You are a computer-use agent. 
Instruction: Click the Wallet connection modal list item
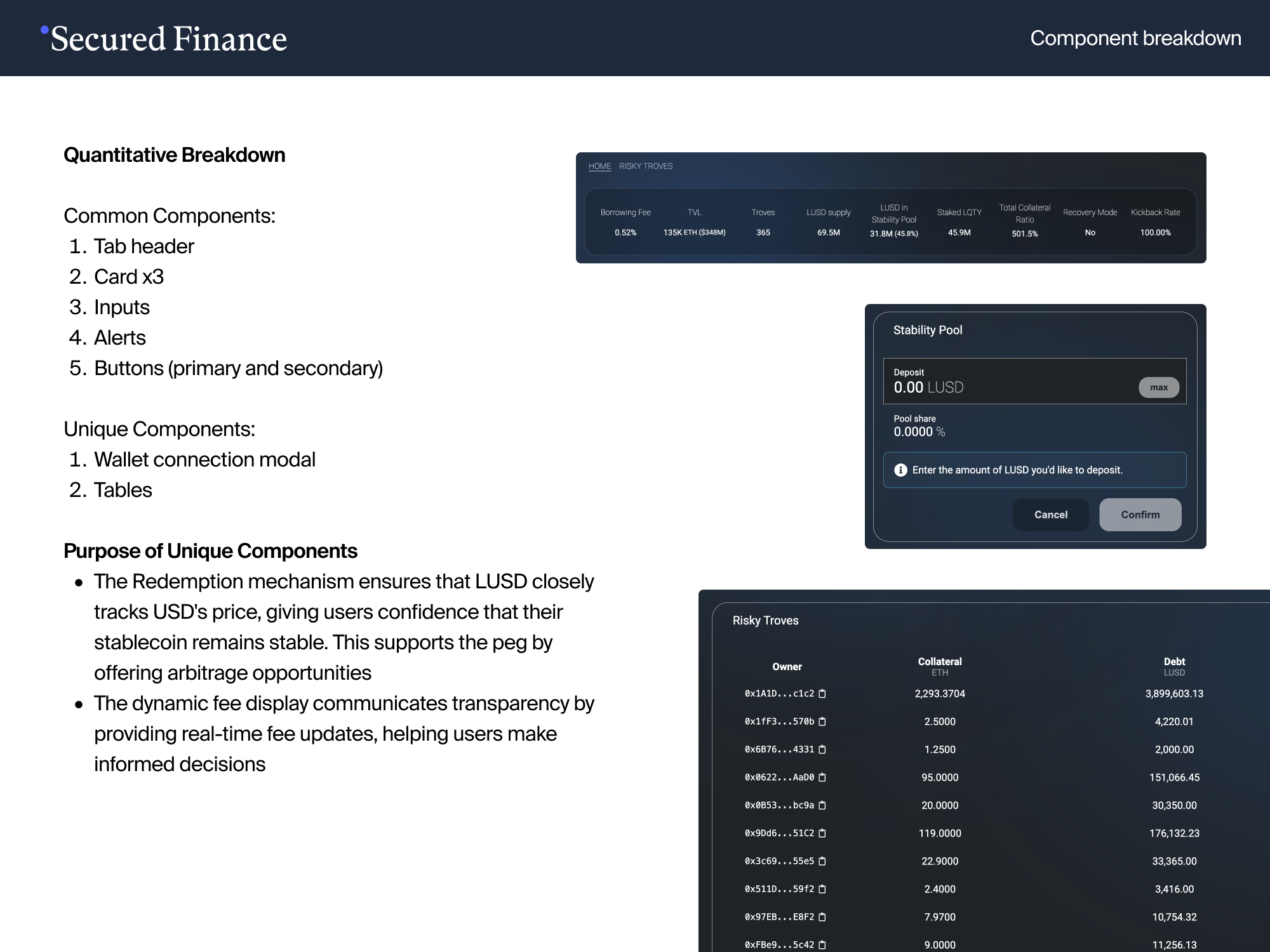[x=204, y=459]
